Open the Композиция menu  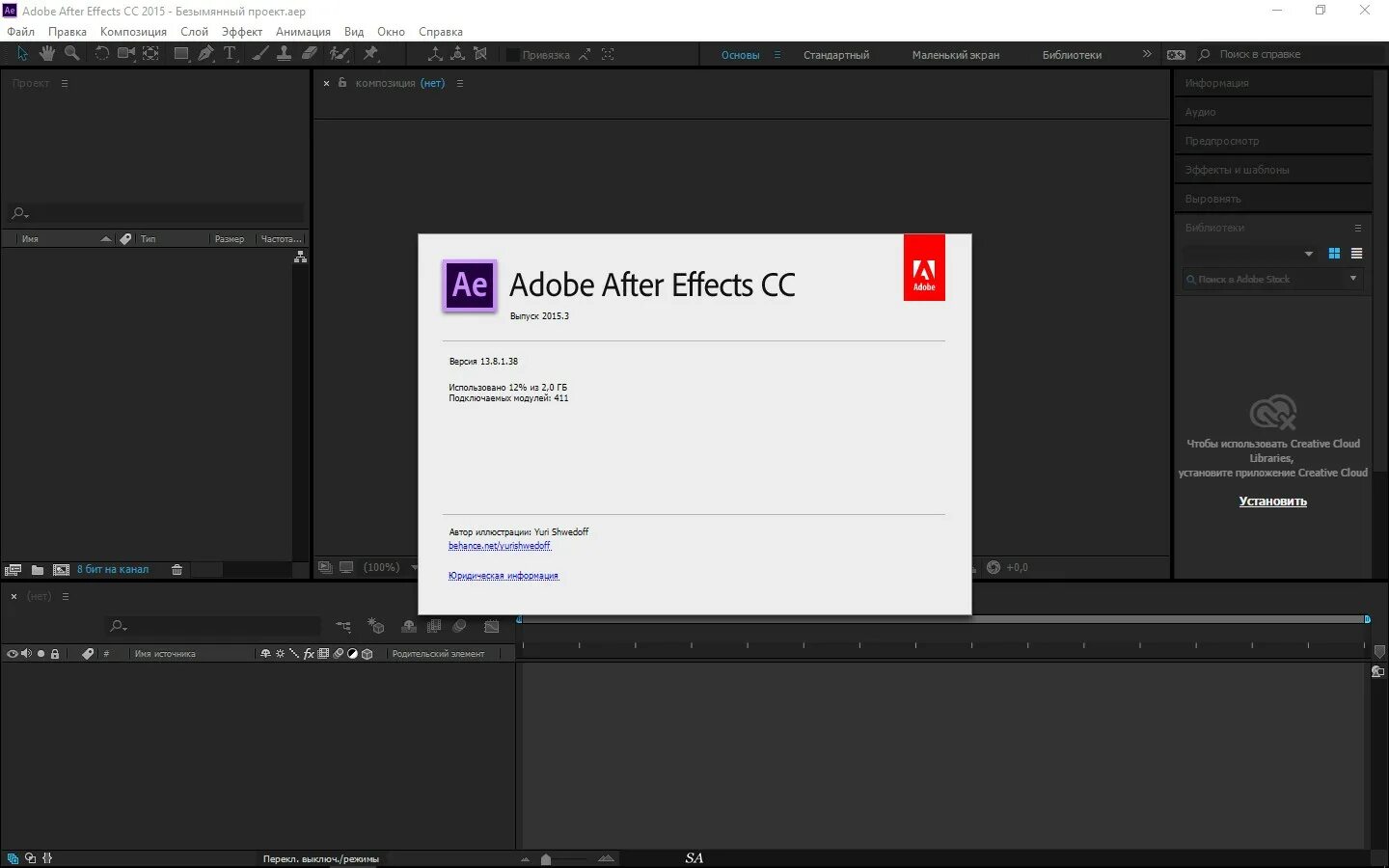tap(133, 32)
